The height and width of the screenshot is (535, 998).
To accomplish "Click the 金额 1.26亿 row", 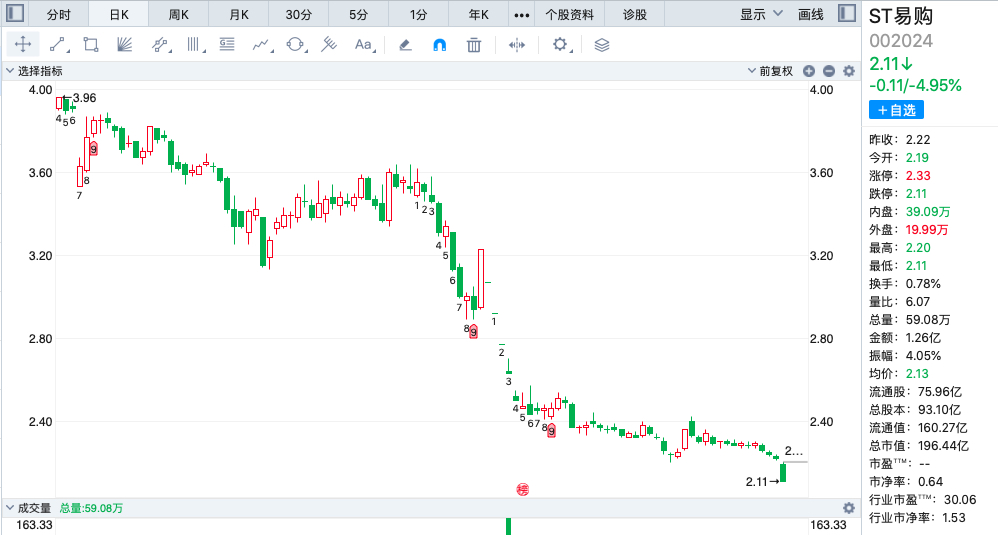I will 906,338.
